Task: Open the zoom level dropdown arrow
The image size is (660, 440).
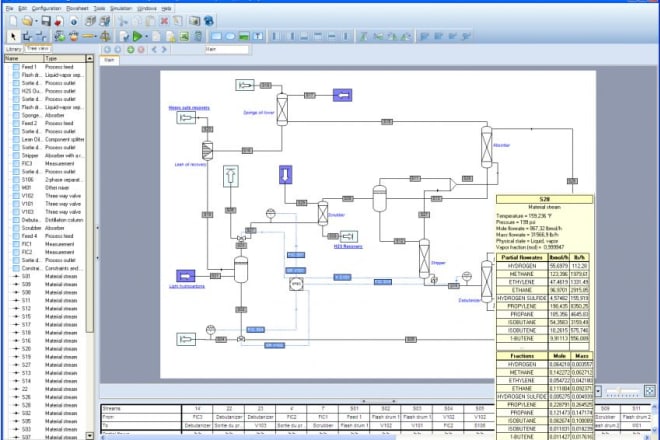Action: click(x=598, y=391)
